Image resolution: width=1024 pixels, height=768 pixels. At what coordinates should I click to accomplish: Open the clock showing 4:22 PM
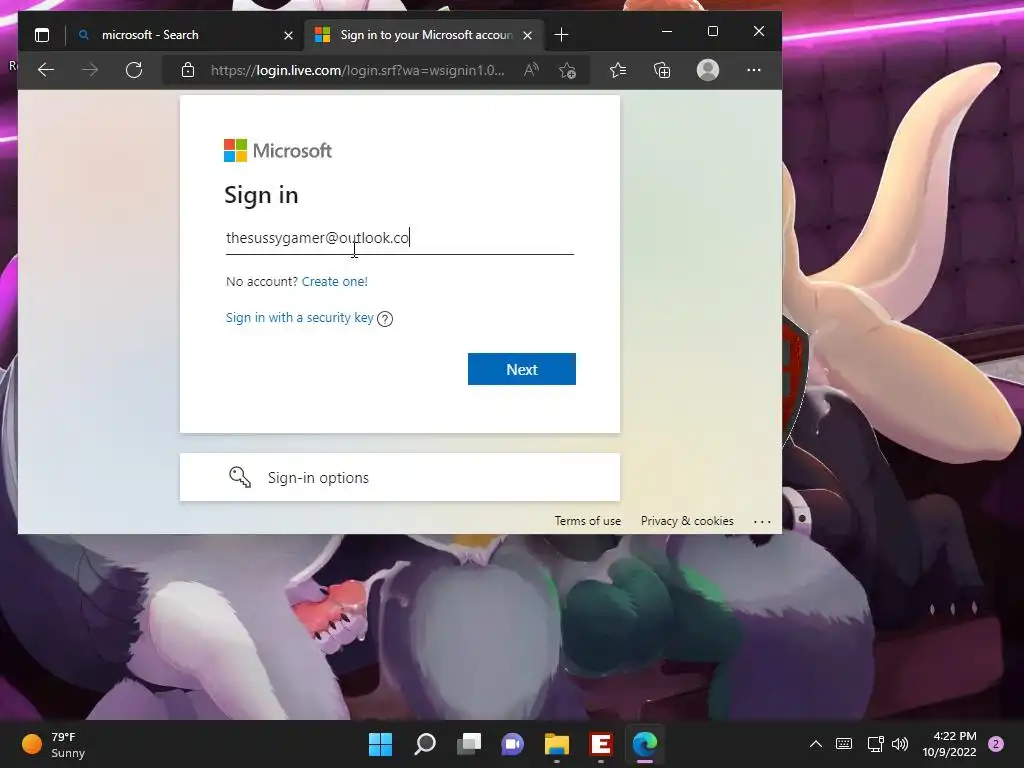[950, 744]
